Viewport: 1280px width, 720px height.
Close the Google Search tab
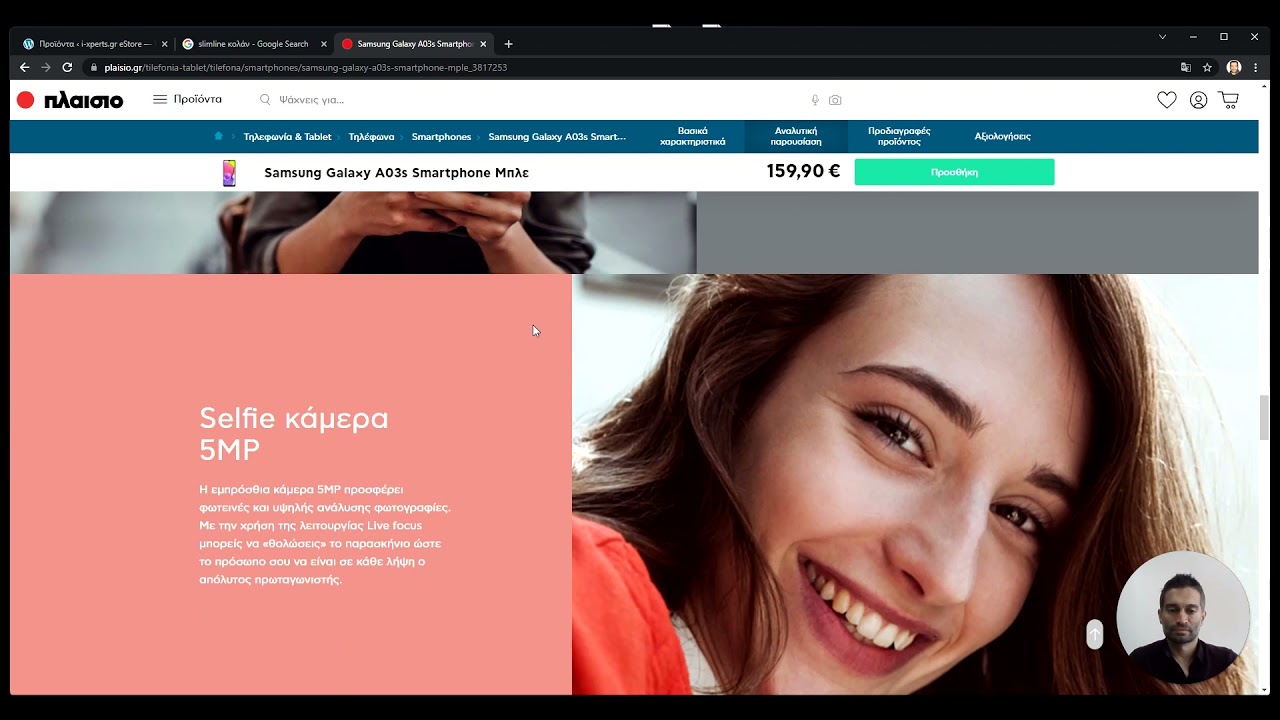click(x=324, y=44)
